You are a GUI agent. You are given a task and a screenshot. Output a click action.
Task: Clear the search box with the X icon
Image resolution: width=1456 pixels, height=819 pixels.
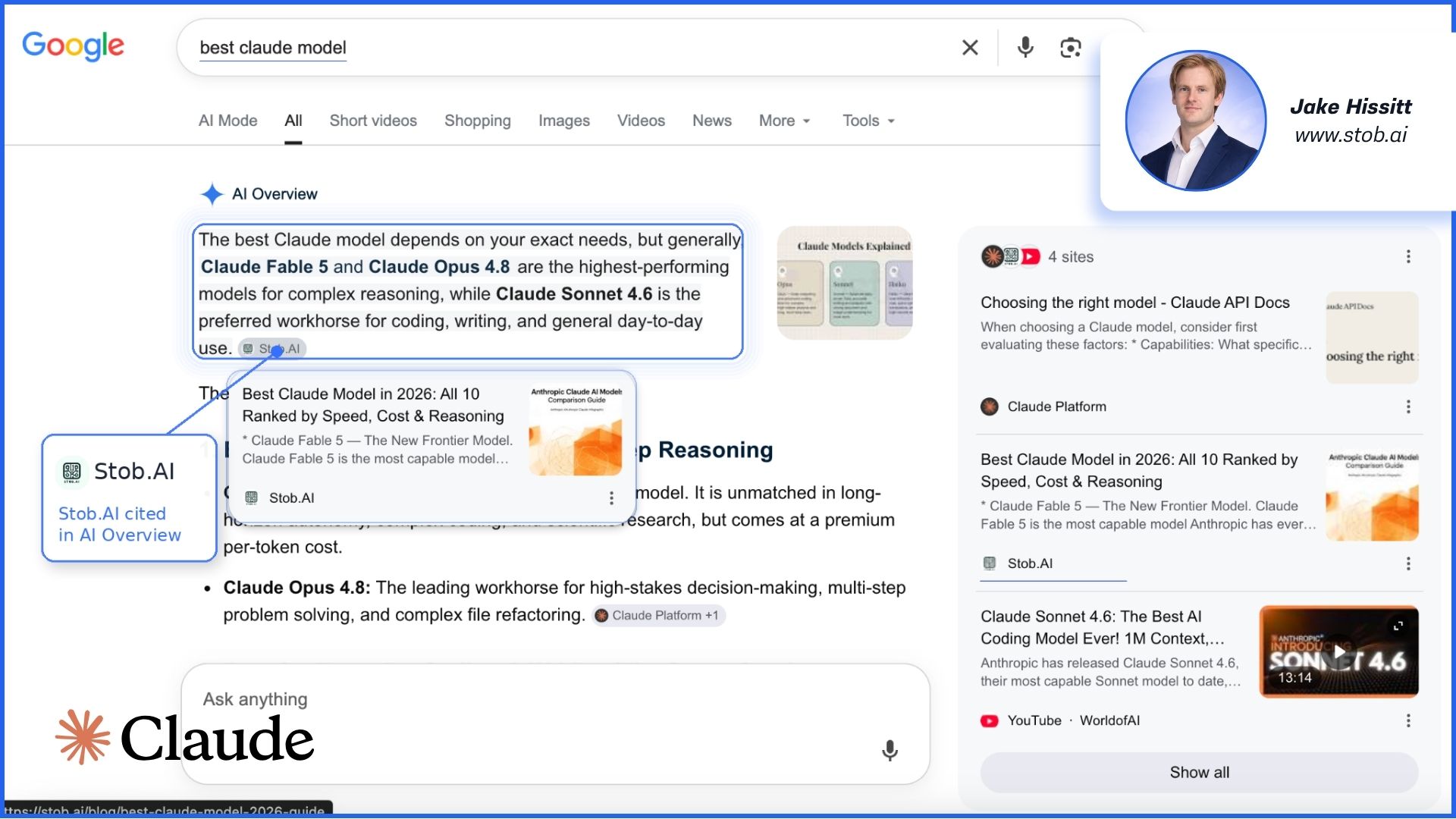(x=970, y=47)
